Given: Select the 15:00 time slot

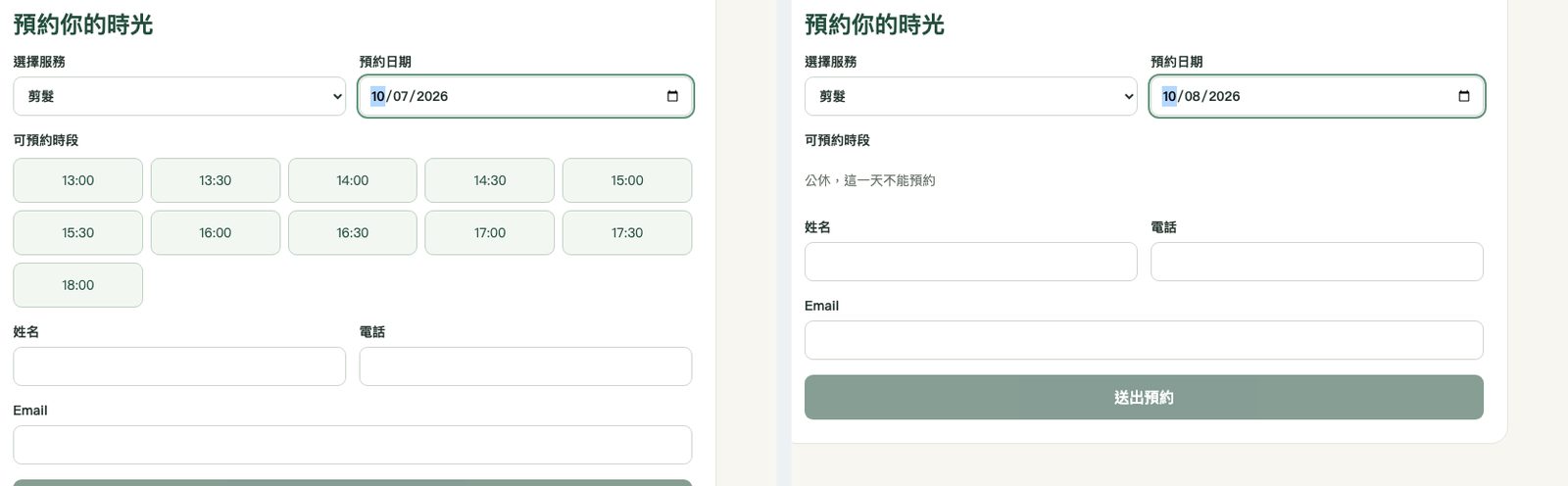Looking at the screenshot, I should pyautogui.click(x=627, y=180).
